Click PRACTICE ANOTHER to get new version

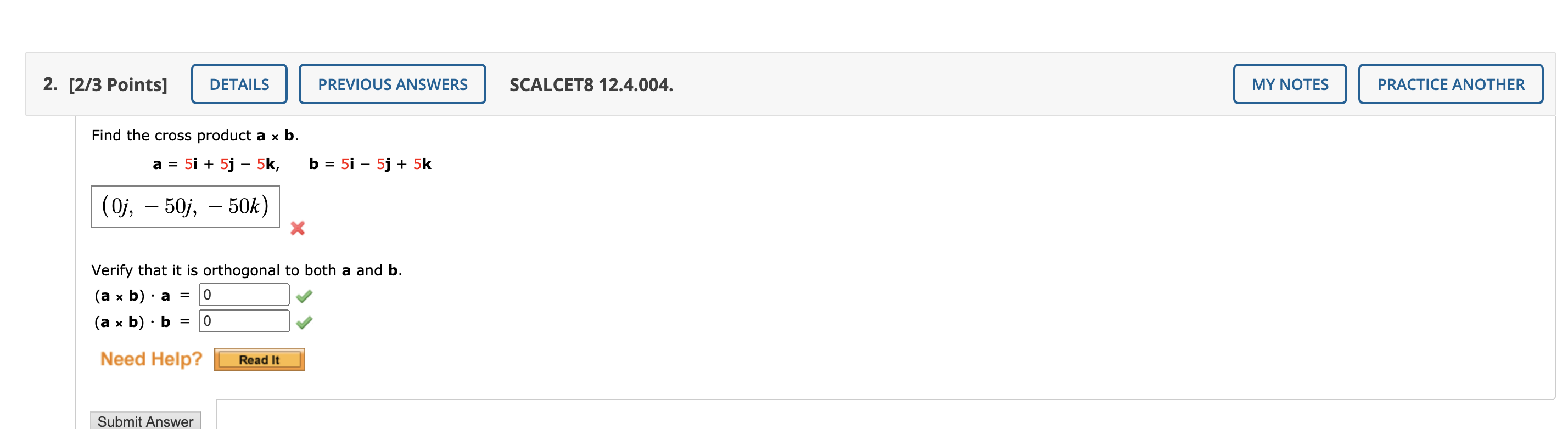1451,84
